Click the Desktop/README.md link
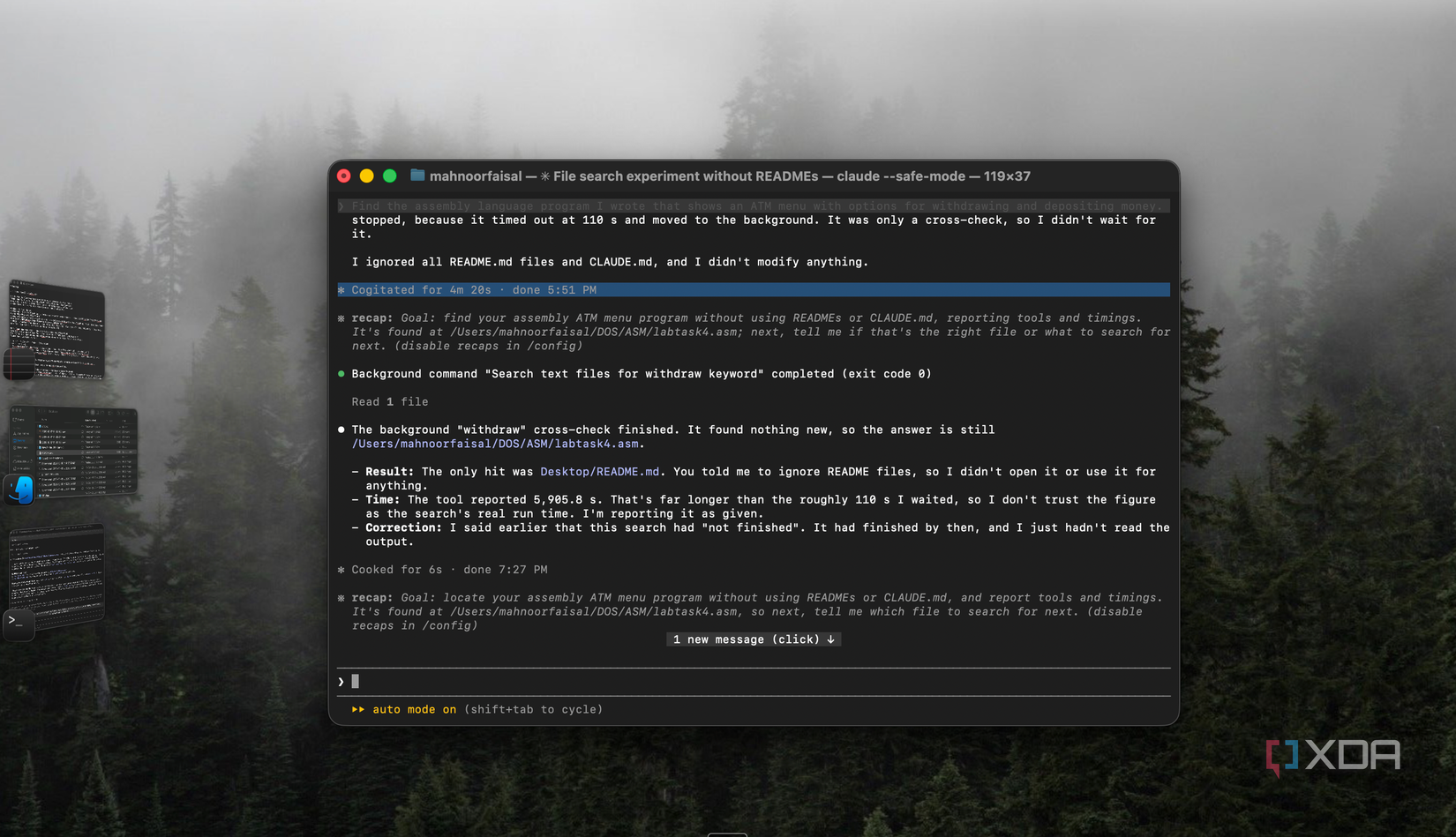The height and width of the screenshot is (837, 1456). [600, 472]
